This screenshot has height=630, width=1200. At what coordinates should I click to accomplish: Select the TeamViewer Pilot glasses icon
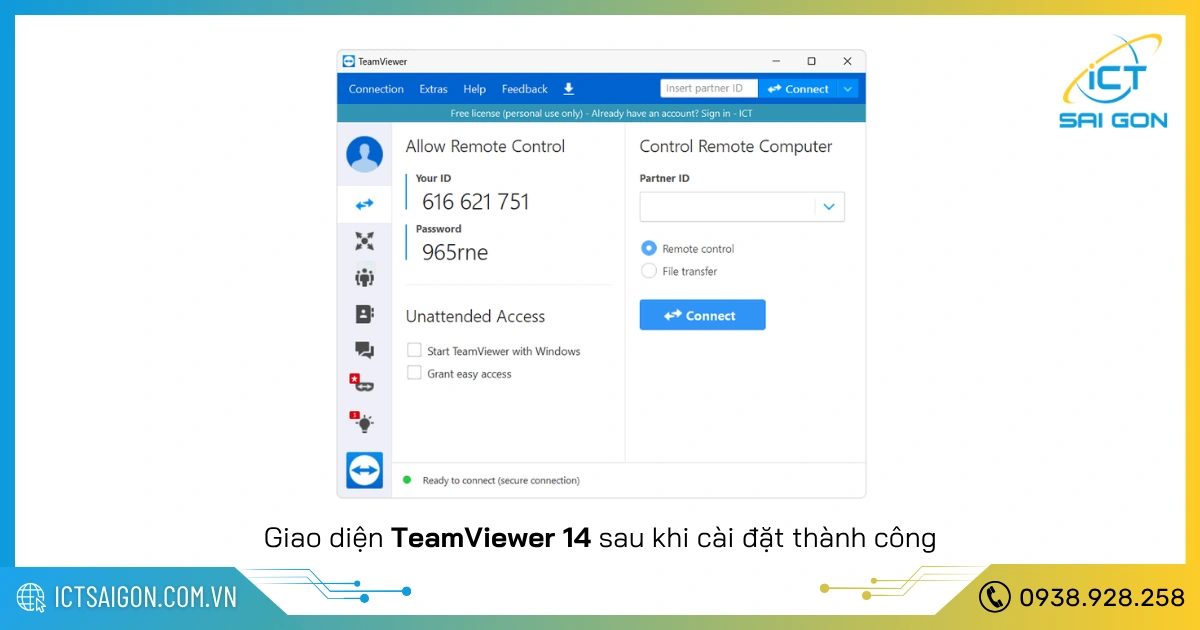(364, 382)
